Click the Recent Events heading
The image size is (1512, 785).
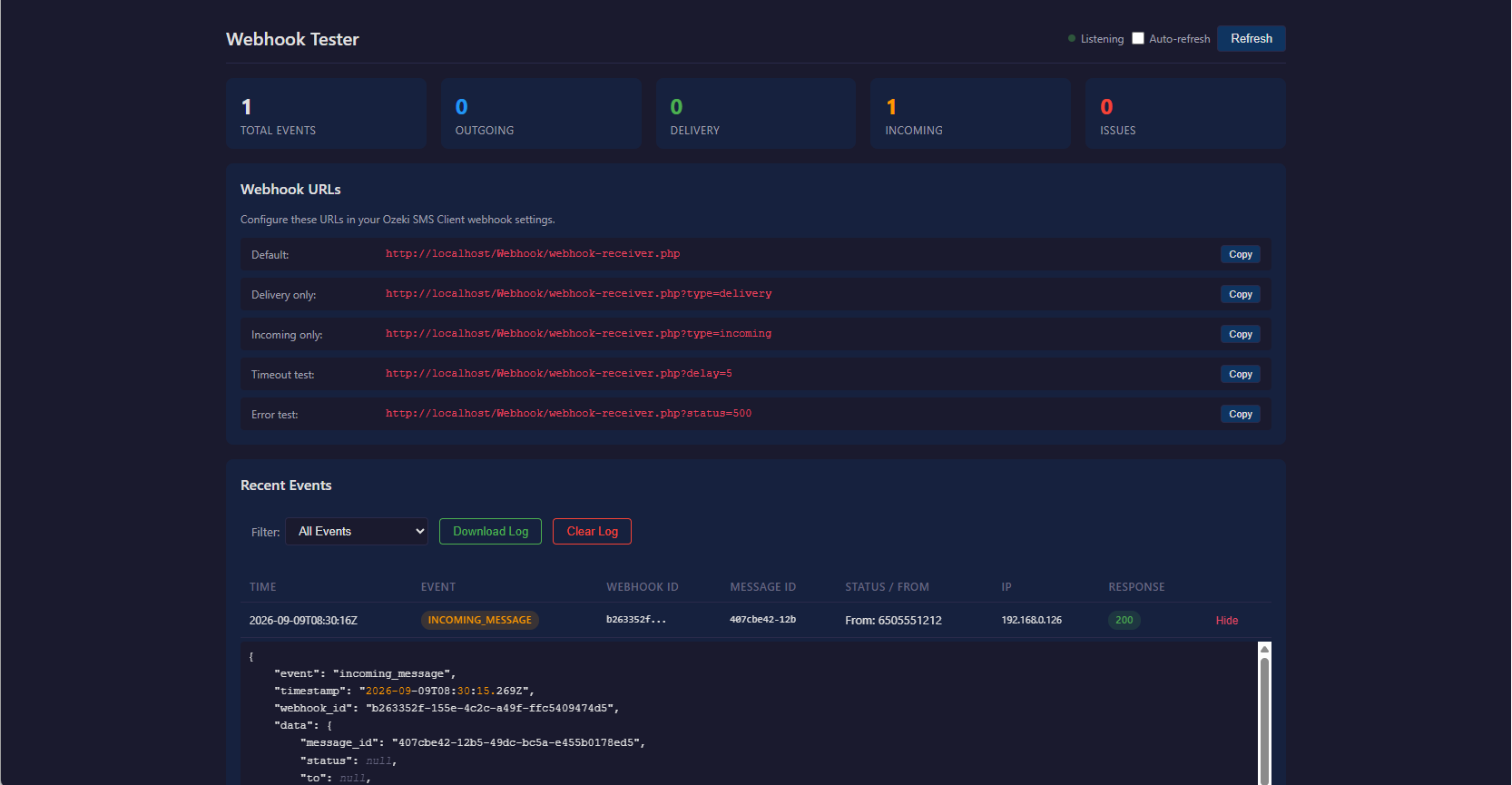coord(286,486)
